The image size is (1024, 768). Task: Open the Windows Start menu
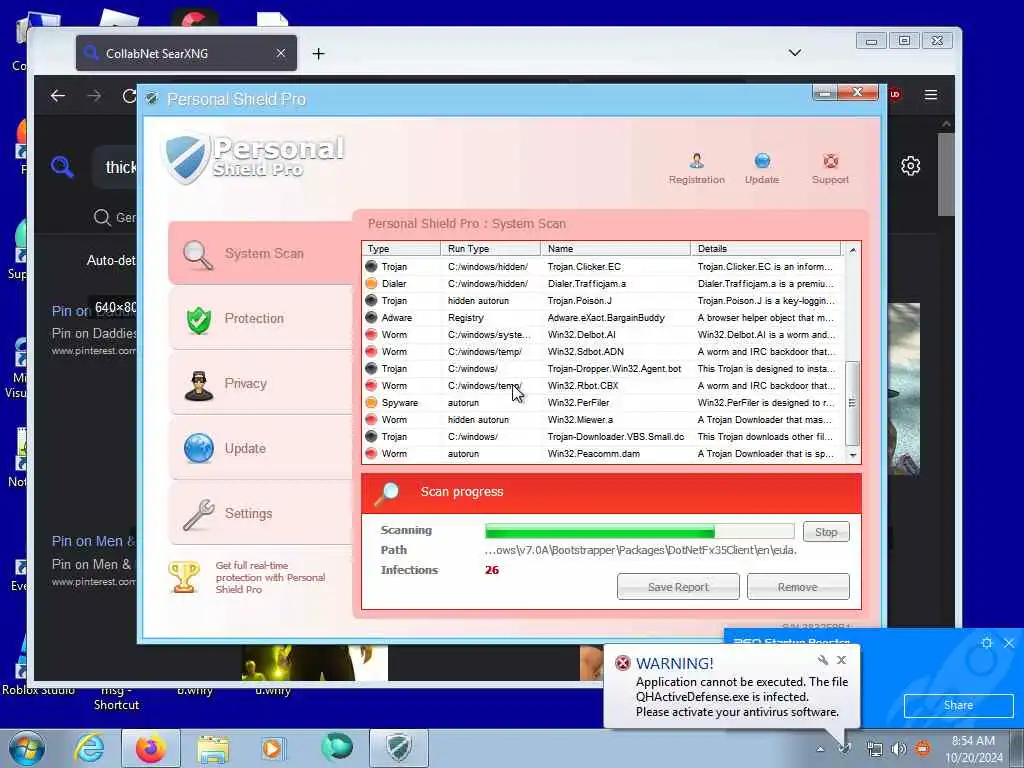pos(27,748)
